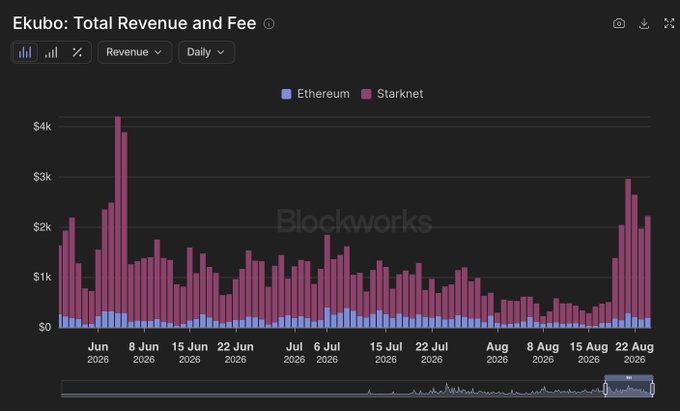The height and width of the screenshot is (411, 680).
Task: Click the Ekubo: Total Revenue and Fee title
Action: (134, 23)
